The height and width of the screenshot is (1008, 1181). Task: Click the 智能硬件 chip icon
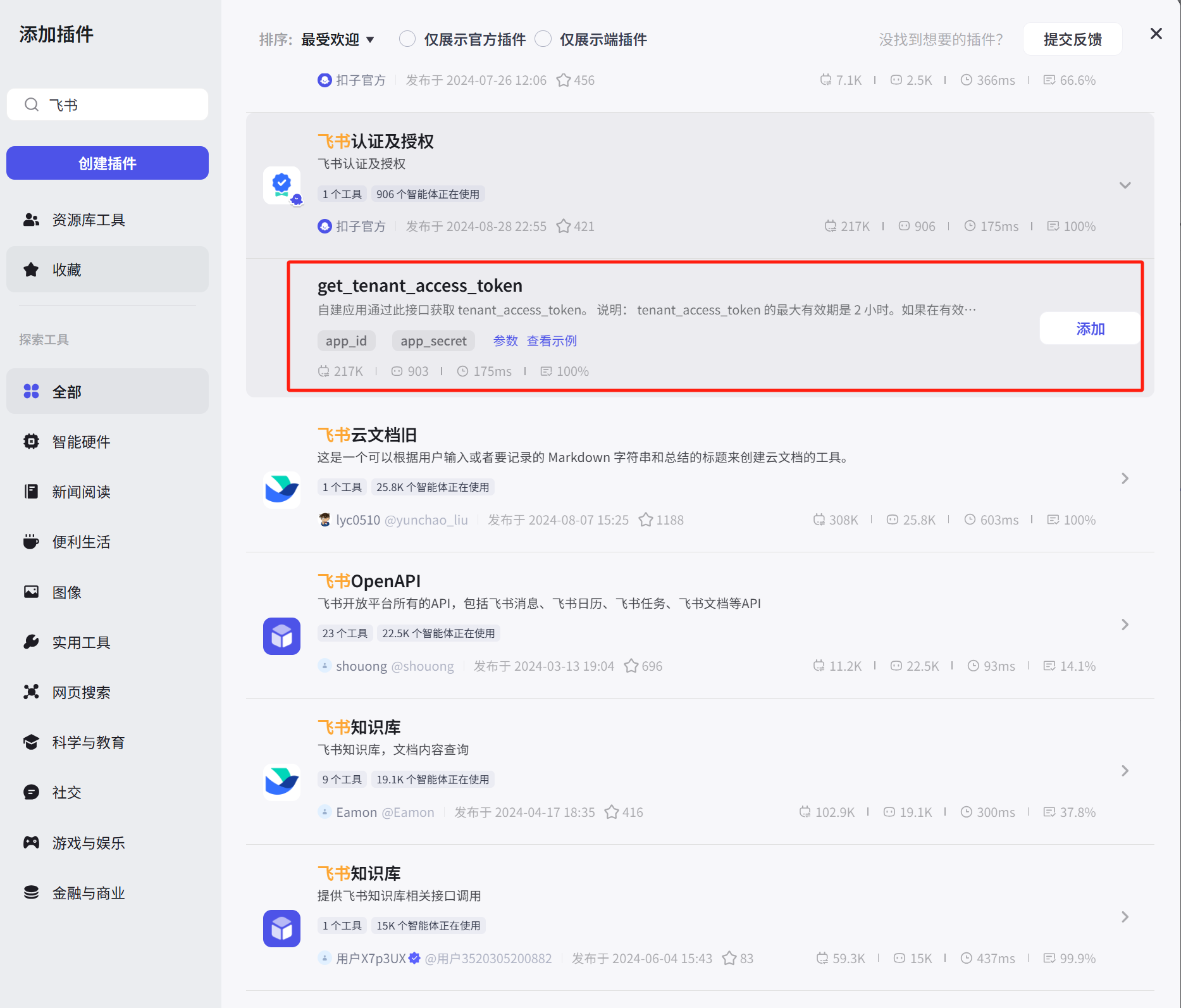click(31, 441)
